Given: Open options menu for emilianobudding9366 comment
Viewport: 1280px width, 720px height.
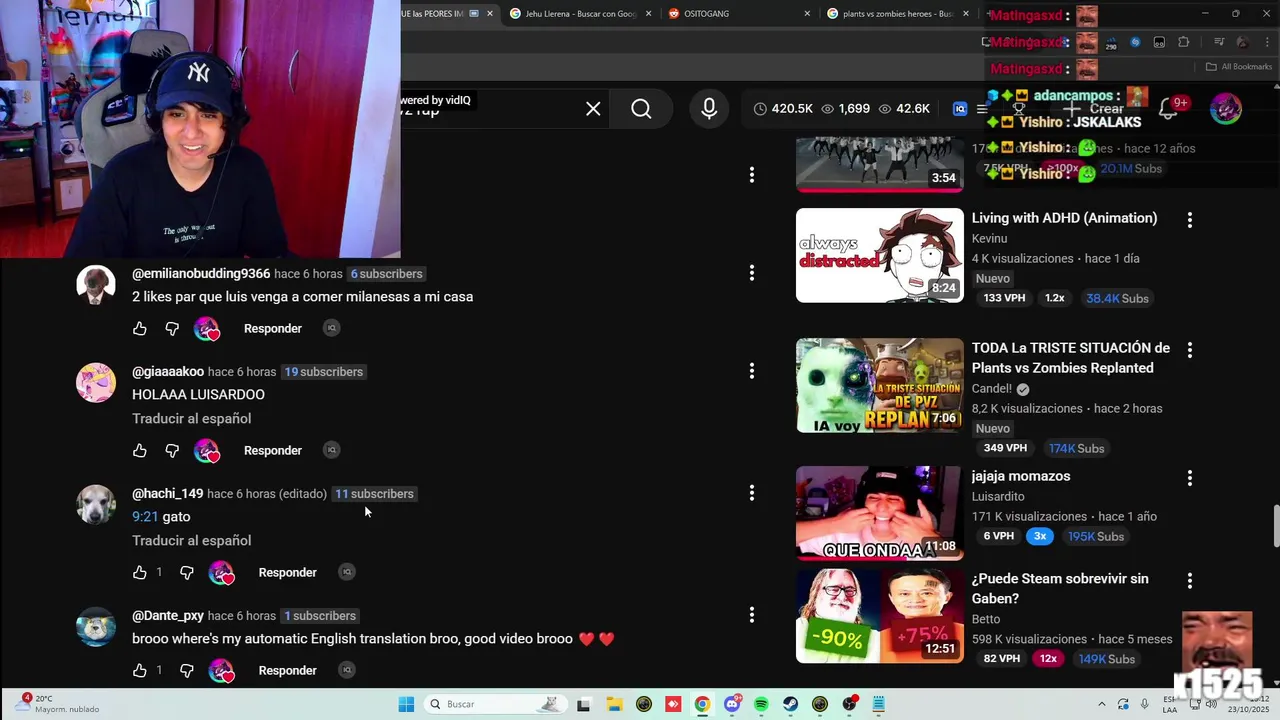Looking at the screenshot, I should coord(752,273).
